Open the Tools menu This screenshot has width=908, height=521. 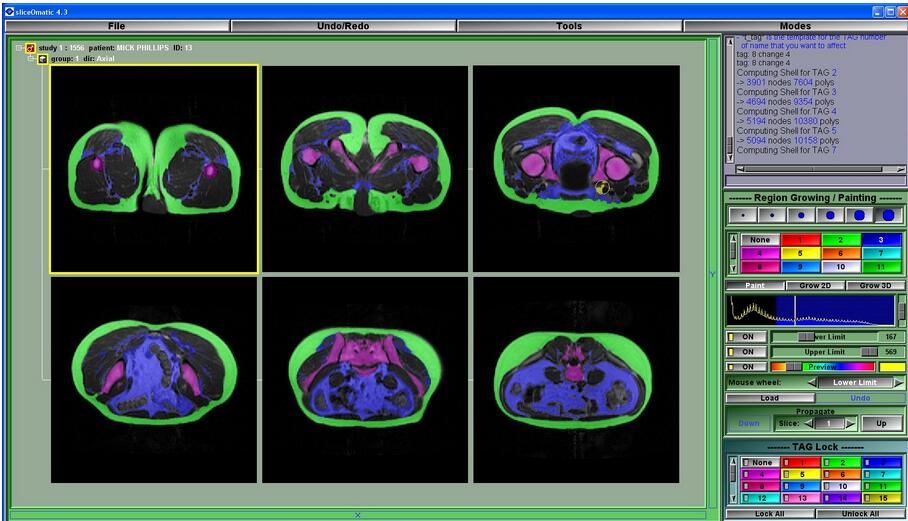(x=569, y=26)
